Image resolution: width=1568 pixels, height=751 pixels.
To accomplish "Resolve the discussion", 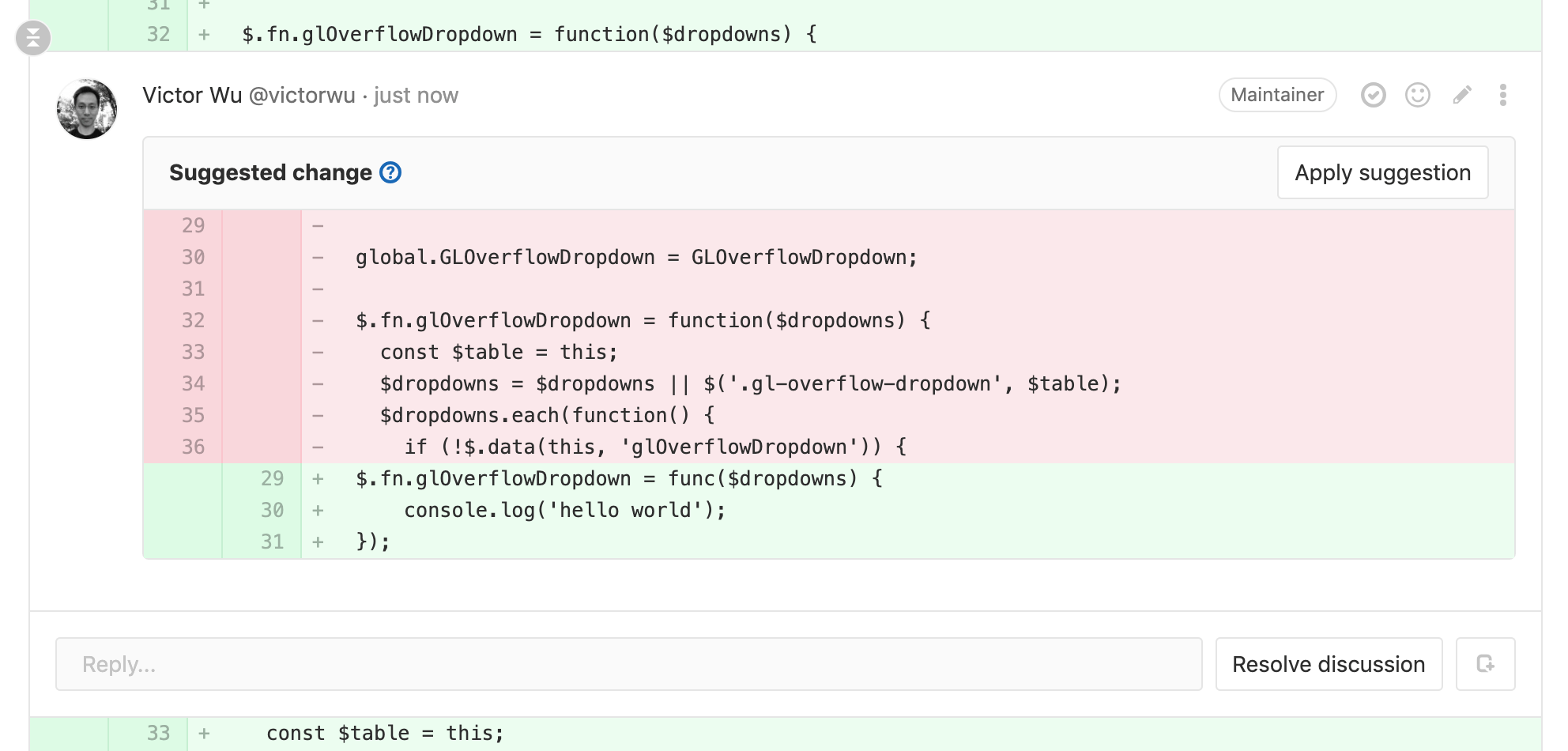I will (1329, 664).
